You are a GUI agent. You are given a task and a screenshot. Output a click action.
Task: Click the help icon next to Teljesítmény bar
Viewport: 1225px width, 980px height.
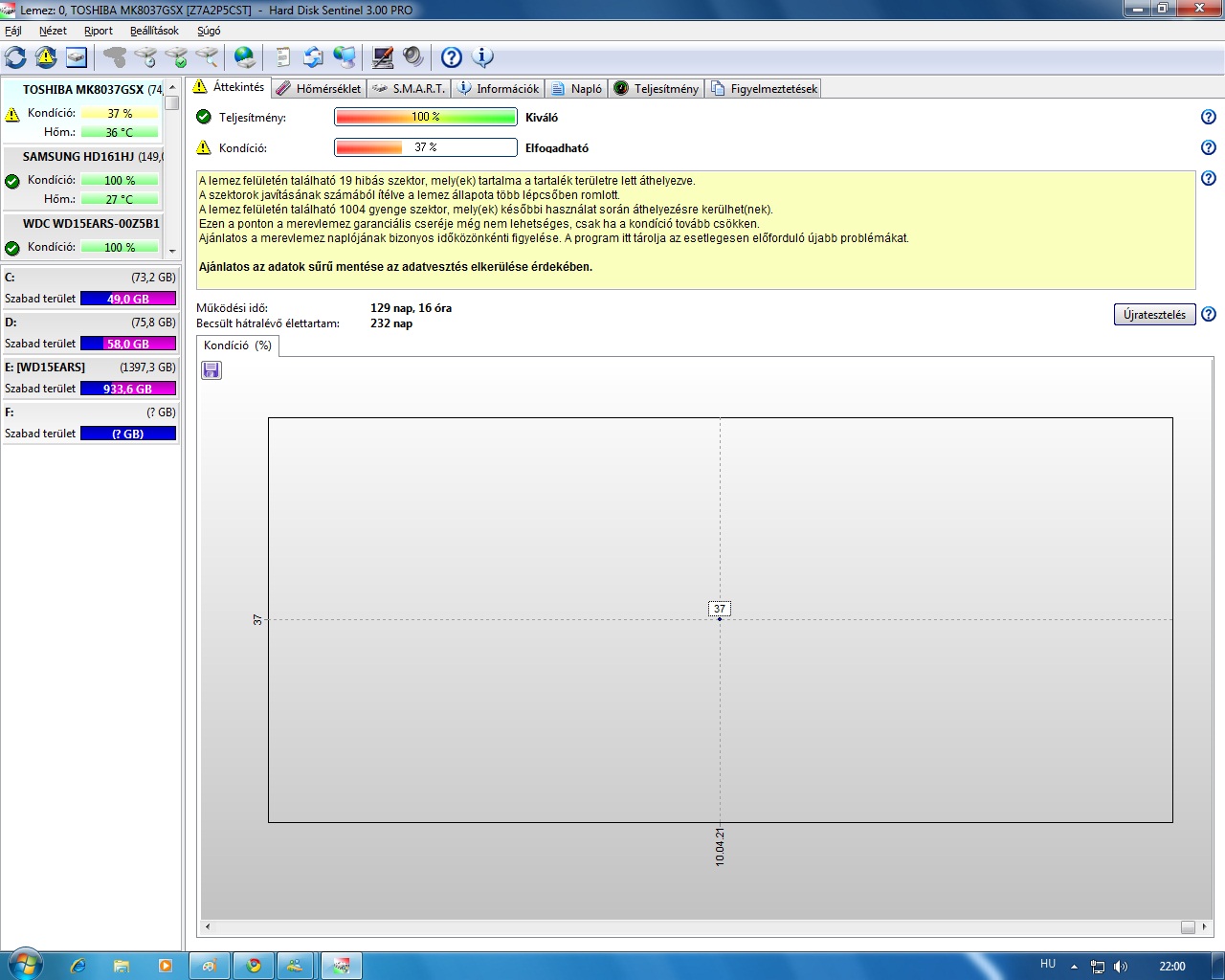pos(1209,117)
